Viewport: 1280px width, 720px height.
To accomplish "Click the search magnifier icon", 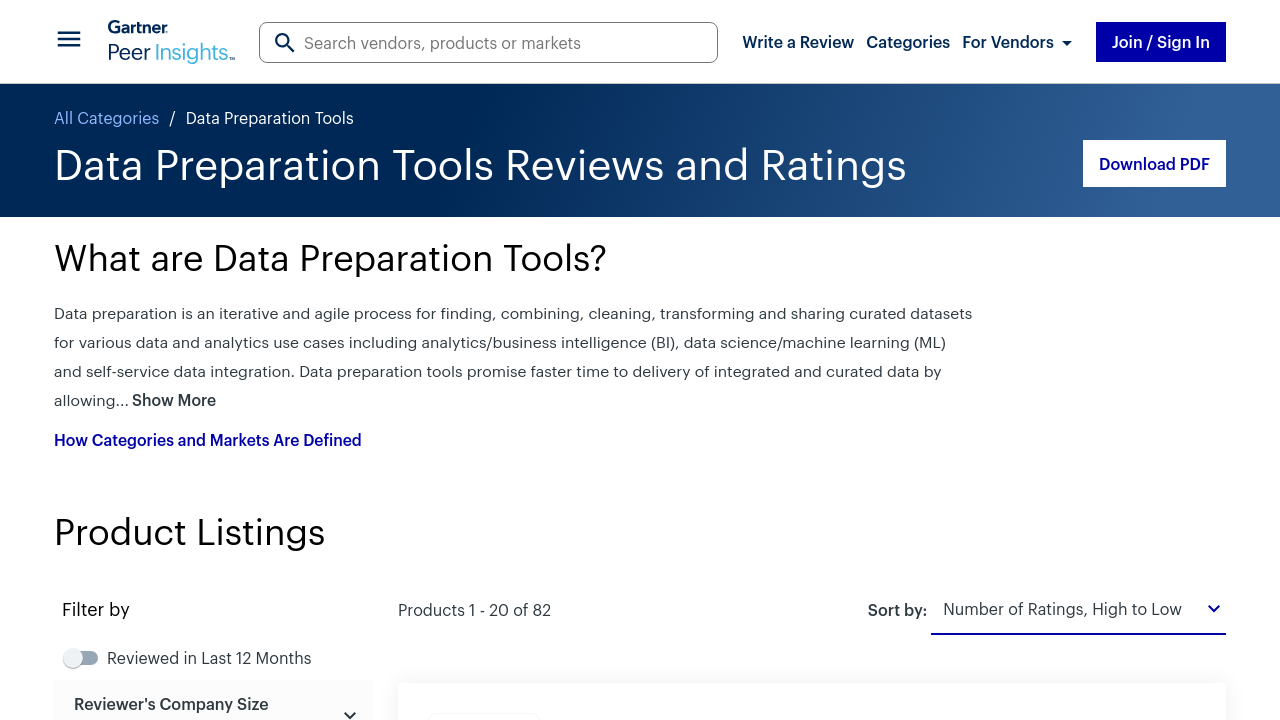I will [284, 43].
